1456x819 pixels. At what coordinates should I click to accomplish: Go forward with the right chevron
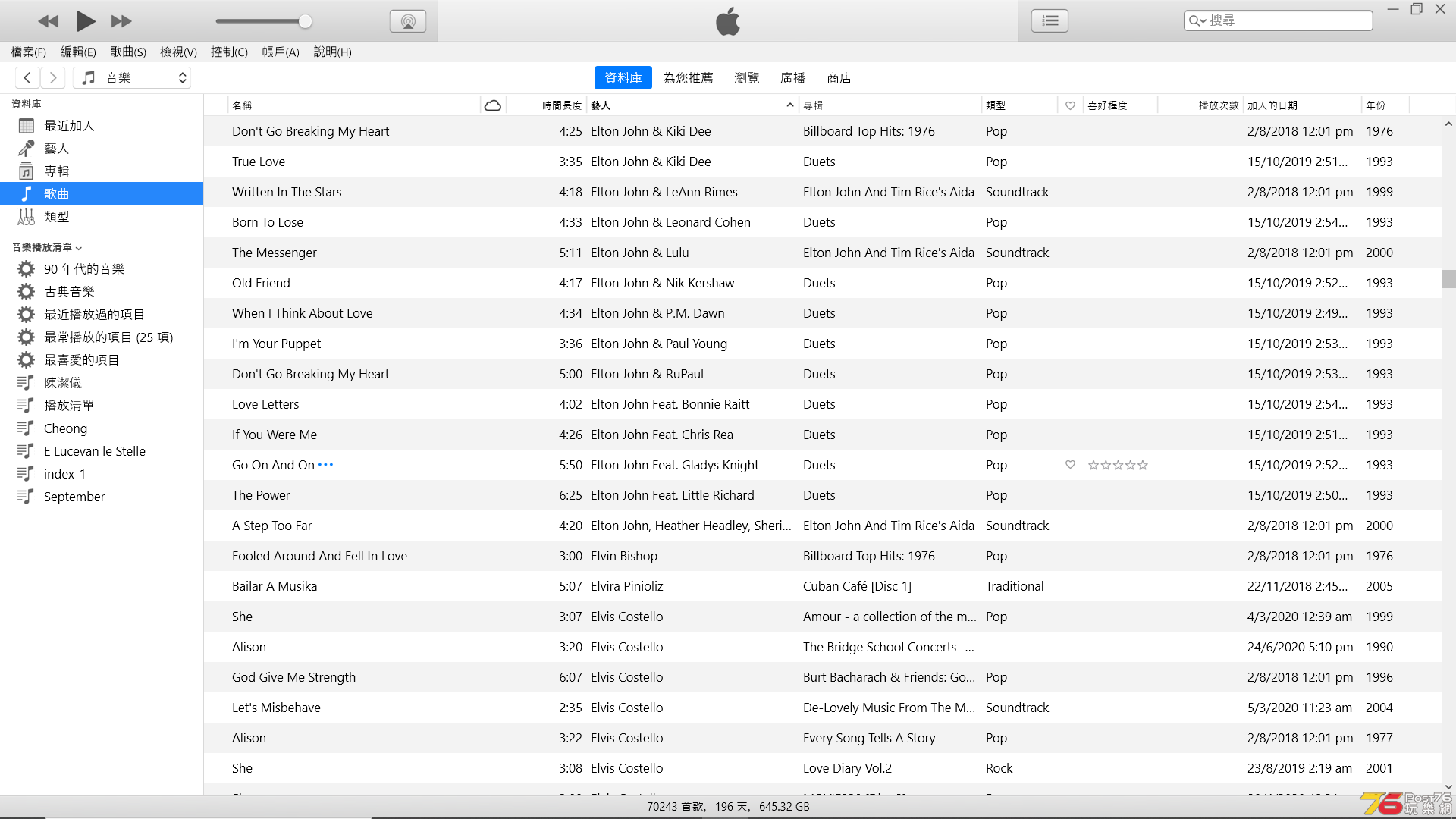pyautogui.click(x=52, y=77)
